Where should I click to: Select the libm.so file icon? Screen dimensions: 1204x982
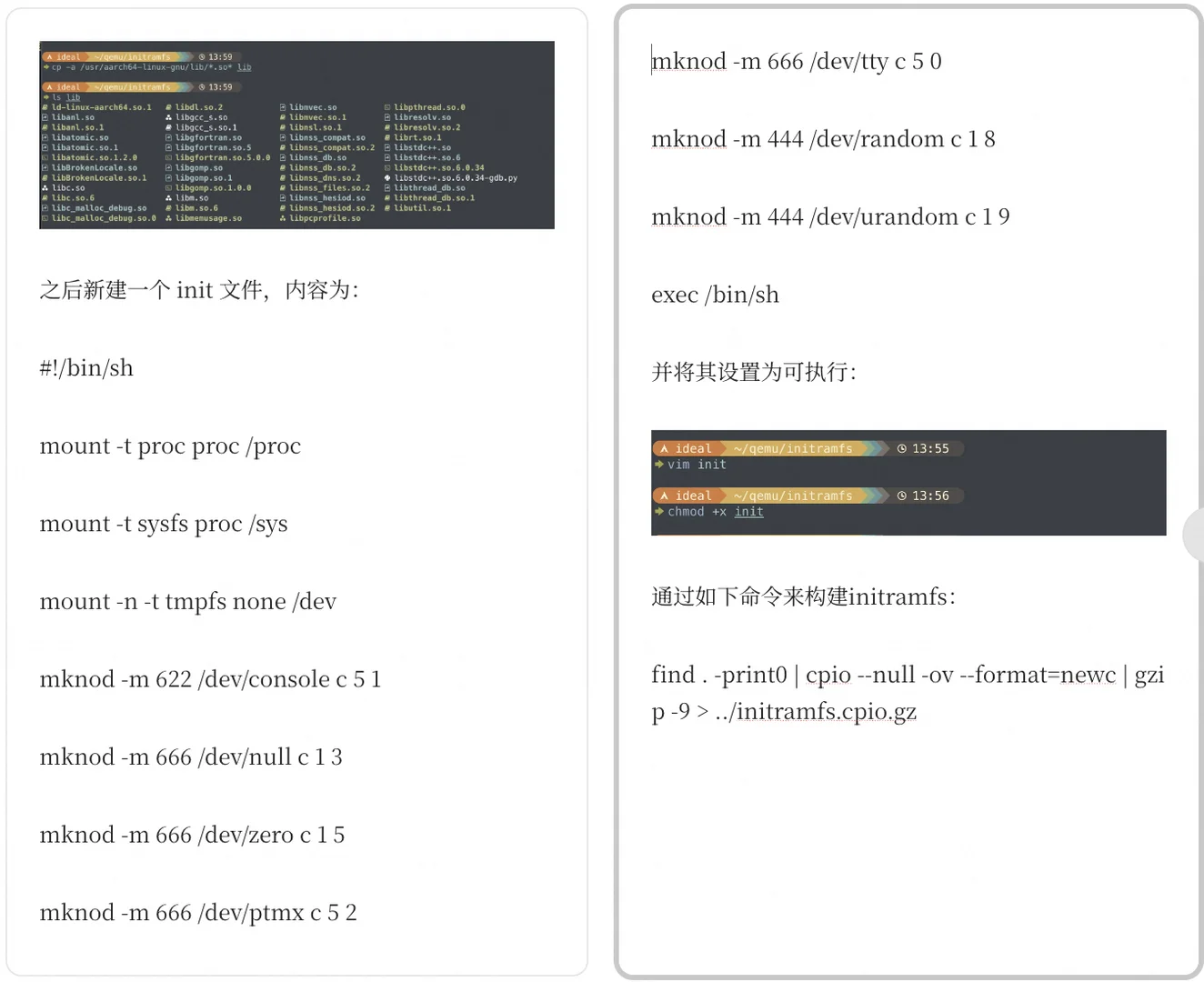coord(168,198)
